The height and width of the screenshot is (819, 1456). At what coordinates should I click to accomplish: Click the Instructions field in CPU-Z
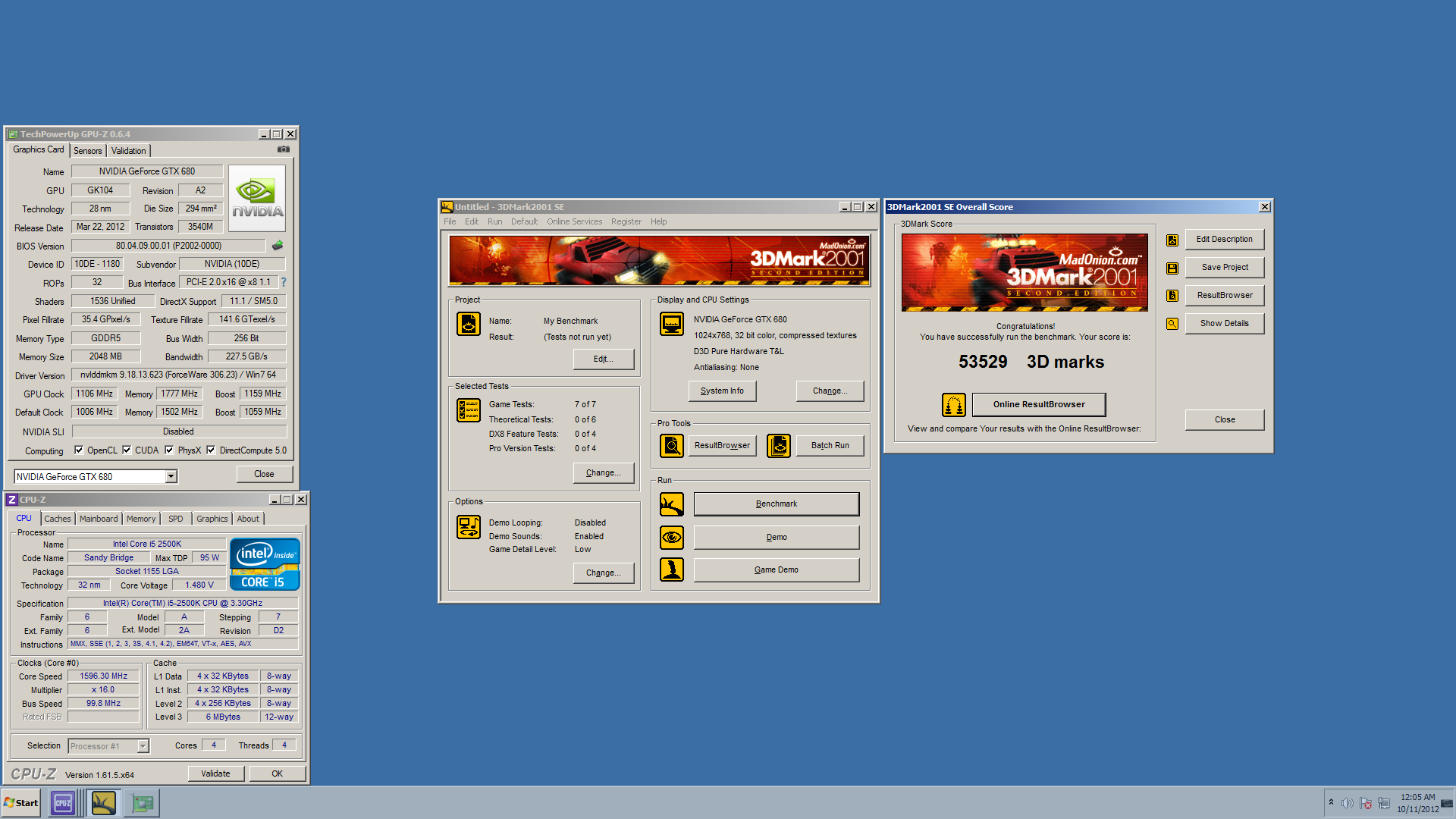(183, 644)
